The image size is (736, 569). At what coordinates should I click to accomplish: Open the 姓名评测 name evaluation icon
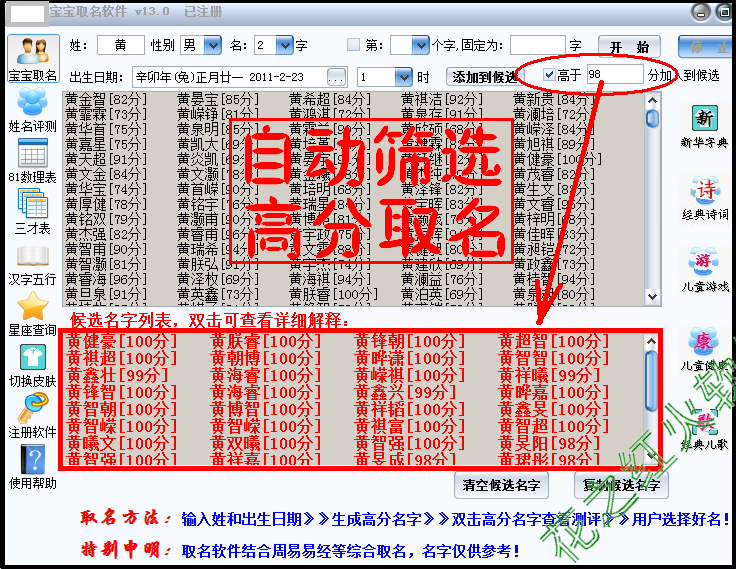click(32, 110)
